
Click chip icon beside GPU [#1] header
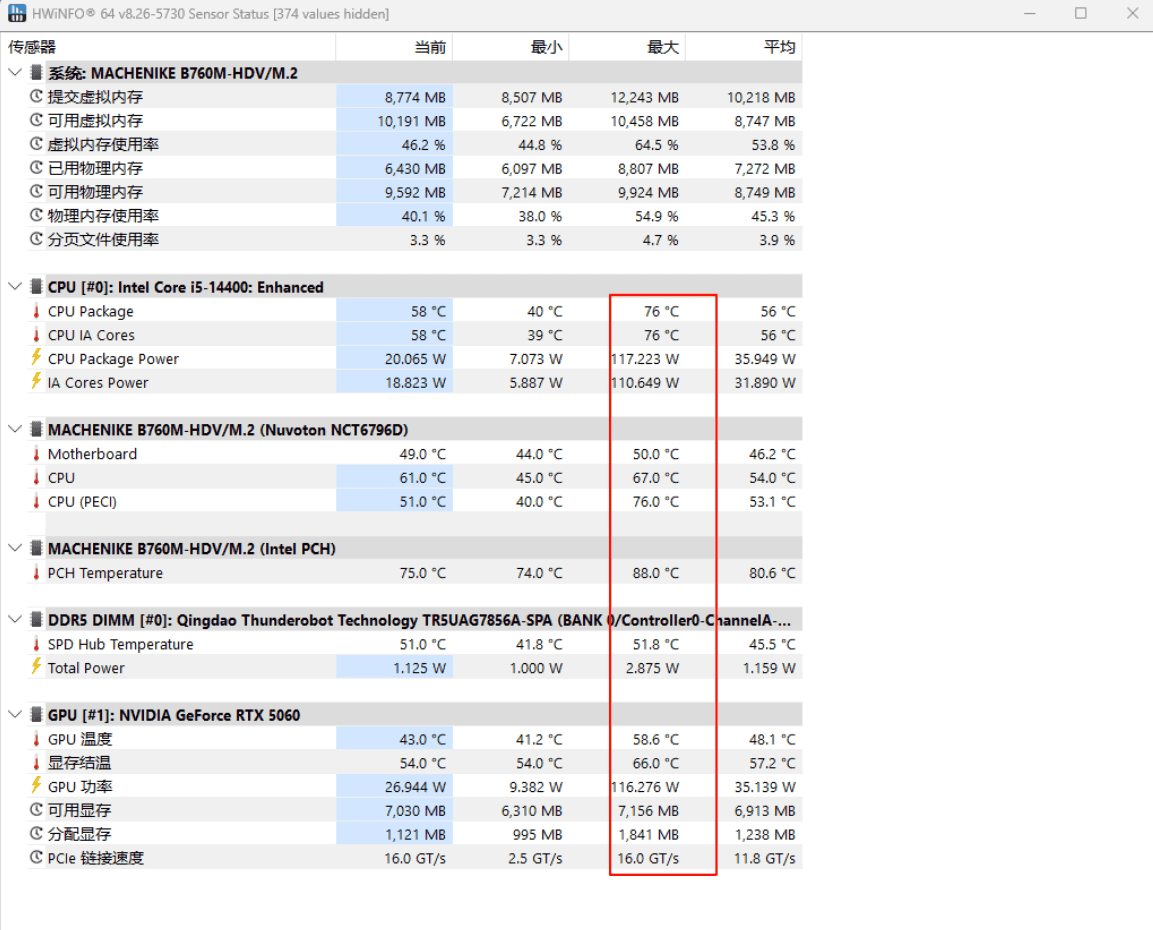pyautogui.click(x=36, y=715)
